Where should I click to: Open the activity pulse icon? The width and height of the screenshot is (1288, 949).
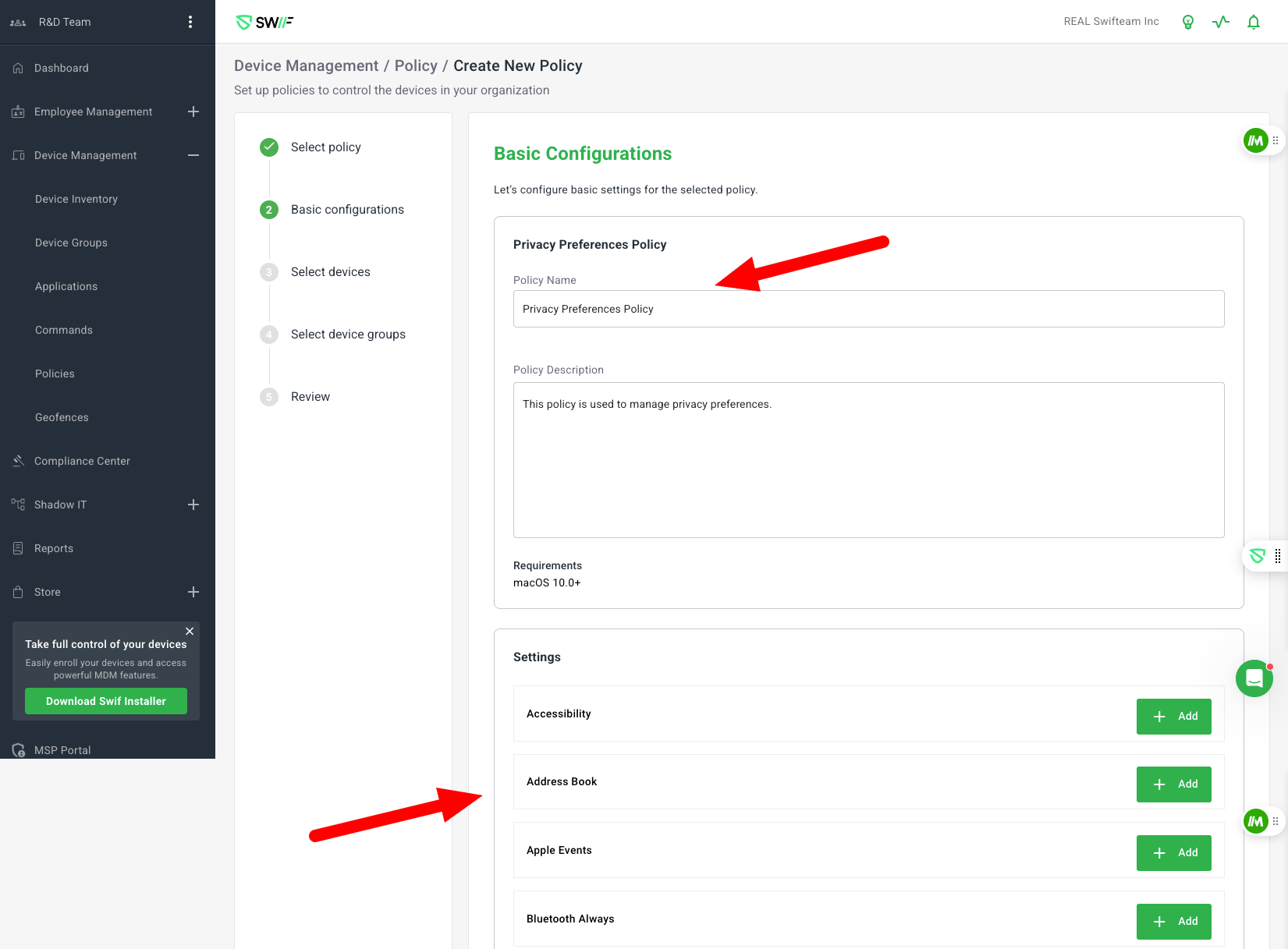tap(1220, 22)
